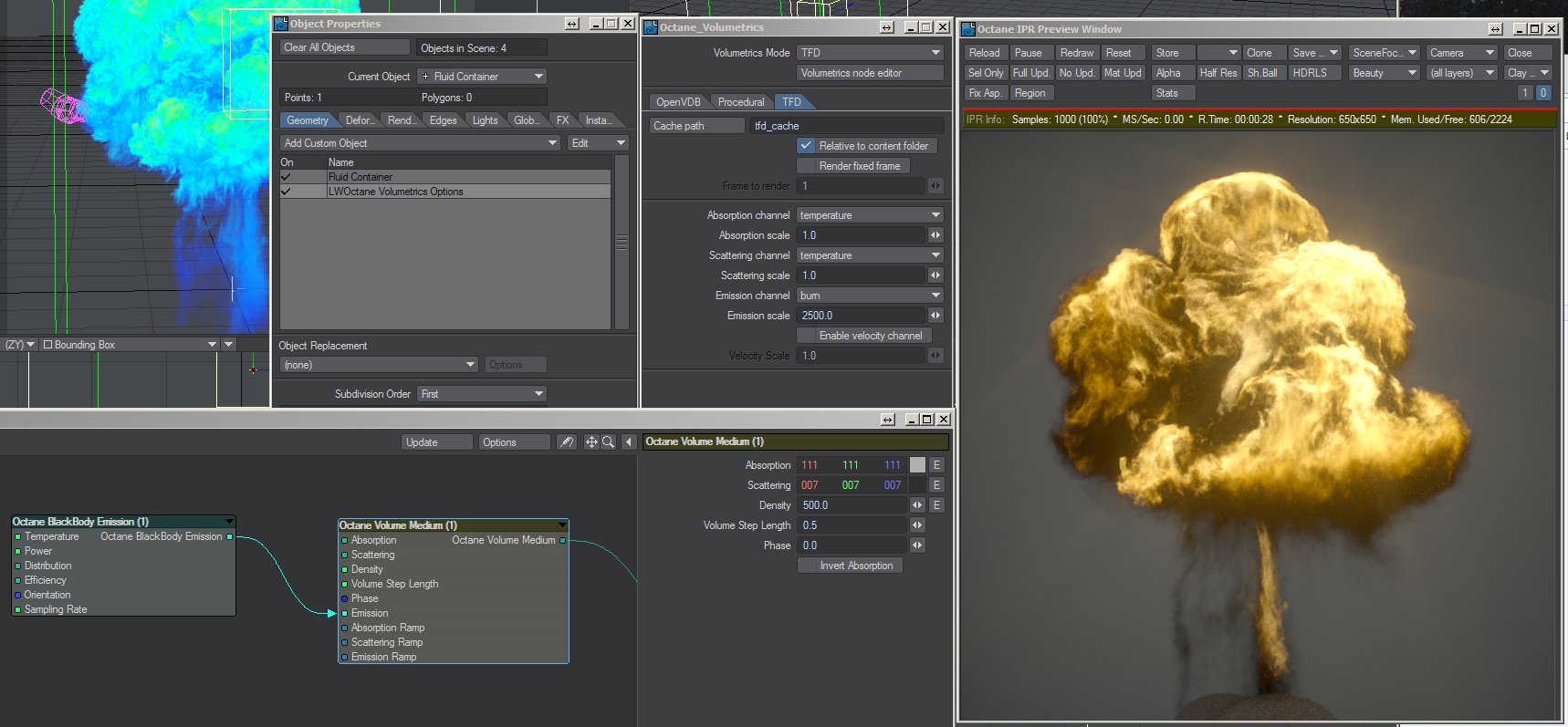The height and width of the screenshot is (727, 1568).
Task: Toggle Sel Only in IPR window
Action: (x=986, y=73)
